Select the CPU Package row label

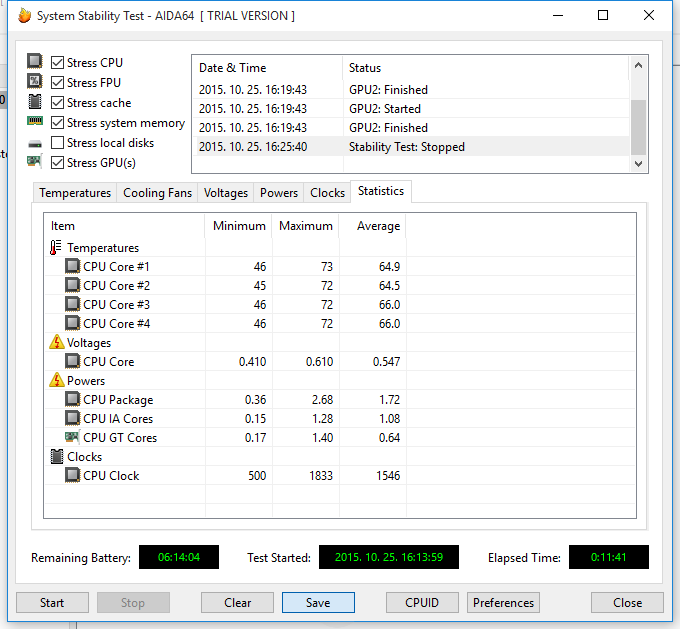coord(118,400)
